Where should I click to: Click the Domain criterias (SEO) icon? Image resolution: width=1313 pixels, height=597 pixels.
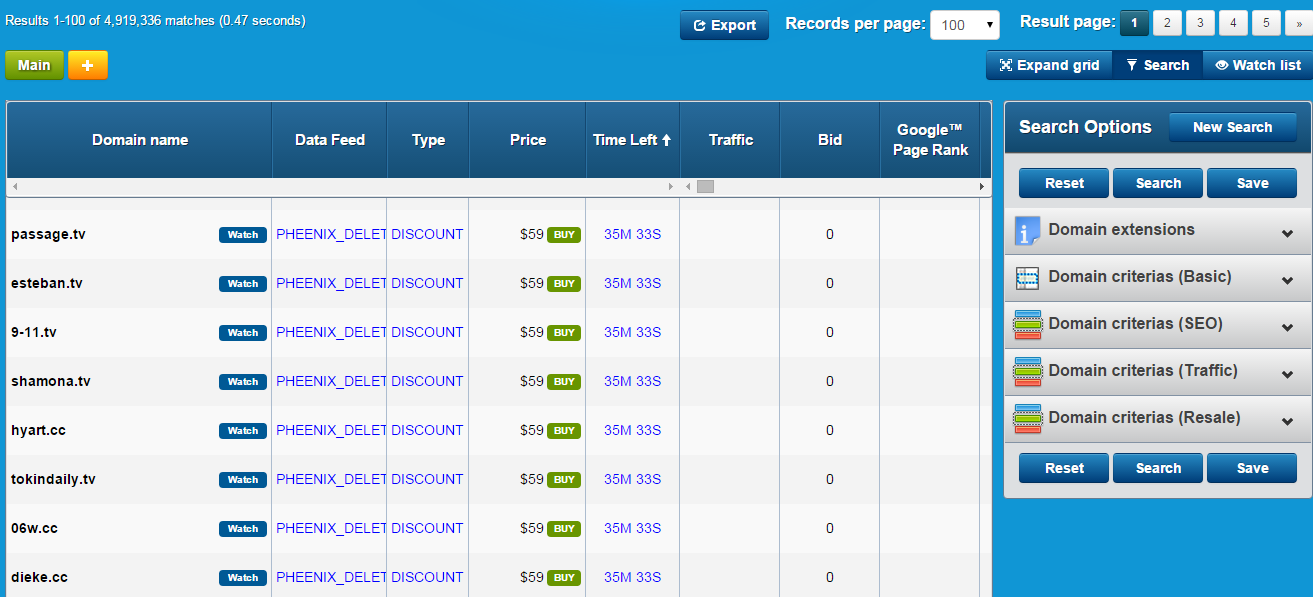[x=1028, y=325]
